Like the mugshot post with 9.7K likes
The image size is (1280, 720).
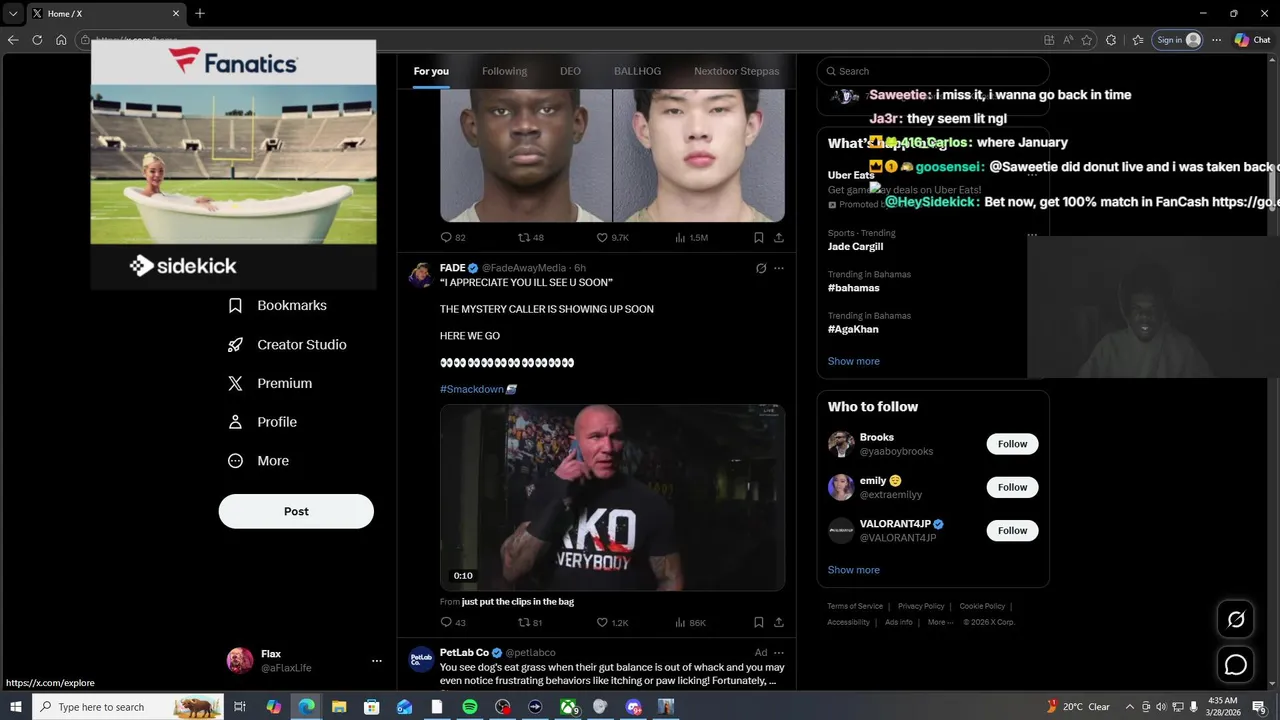coord(612,237)
